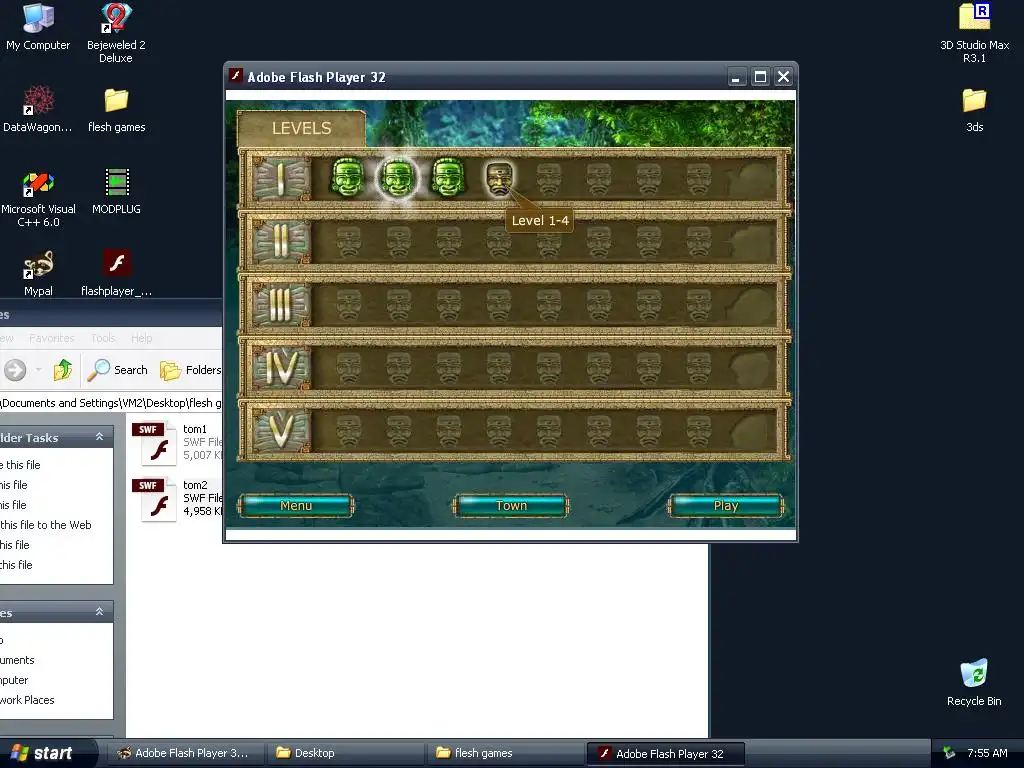Image resolution: width=1024 pixels, height=768 pixels.
Task: Click the first locked mask in row IV
Action: click(x=349, y=368)
